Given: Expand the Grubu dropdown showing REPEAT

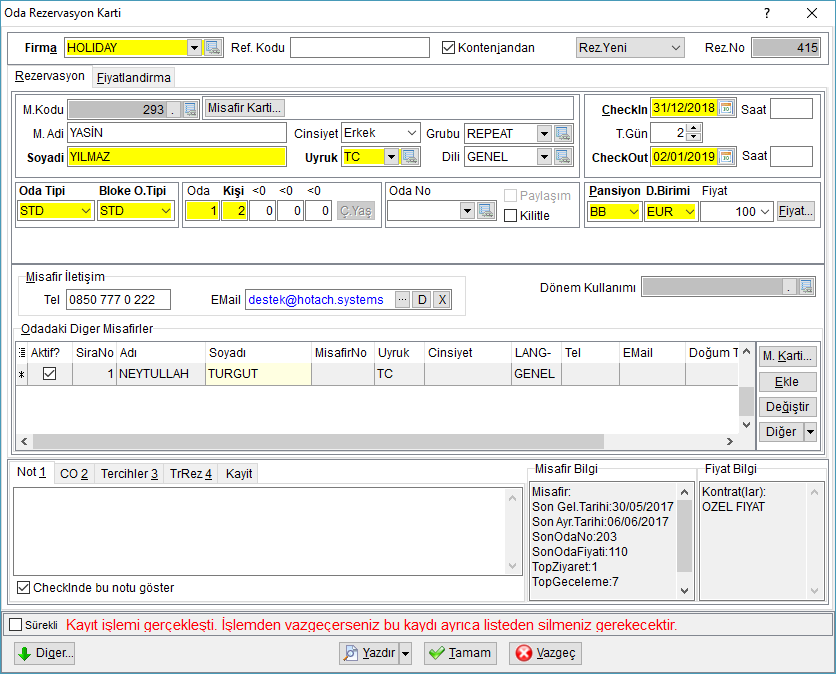Looking at the screenshot, I should coord(544,133).
